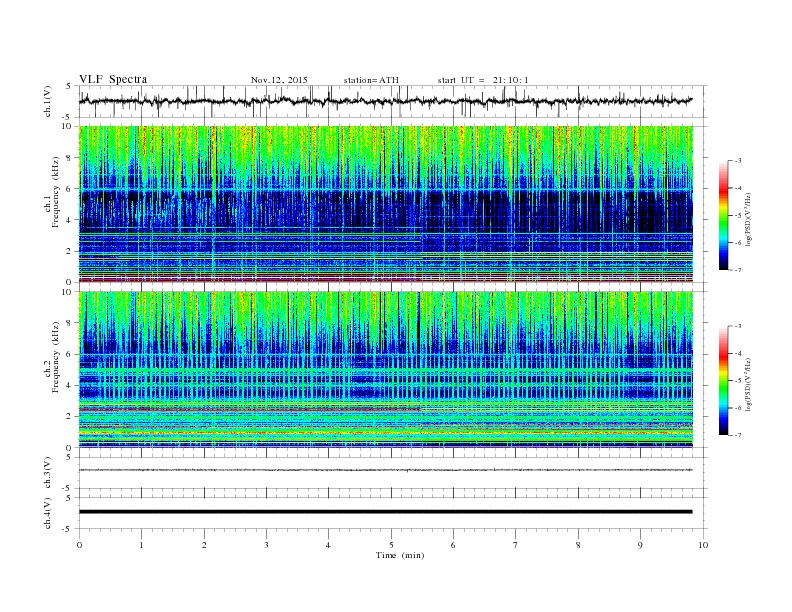Click the "ch.3(V)" axis label

click(x=48, y=473)
